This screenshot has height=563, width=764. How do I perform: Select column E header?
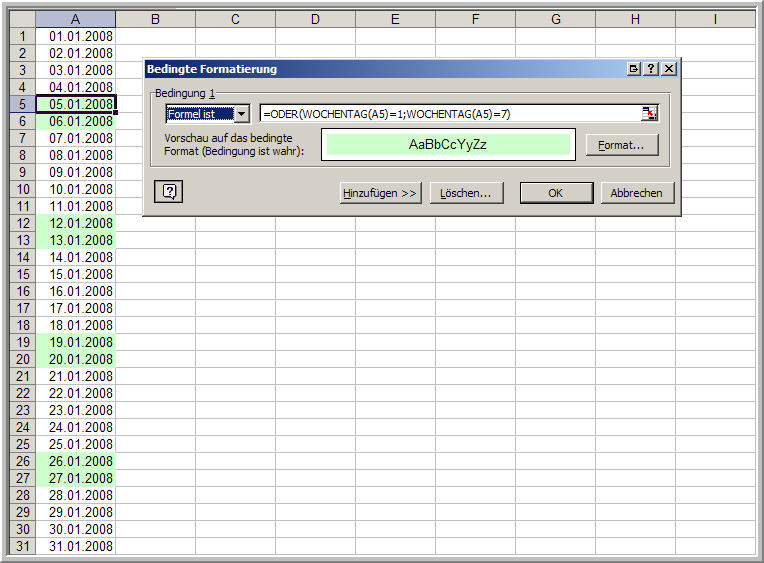click(395, 19)
